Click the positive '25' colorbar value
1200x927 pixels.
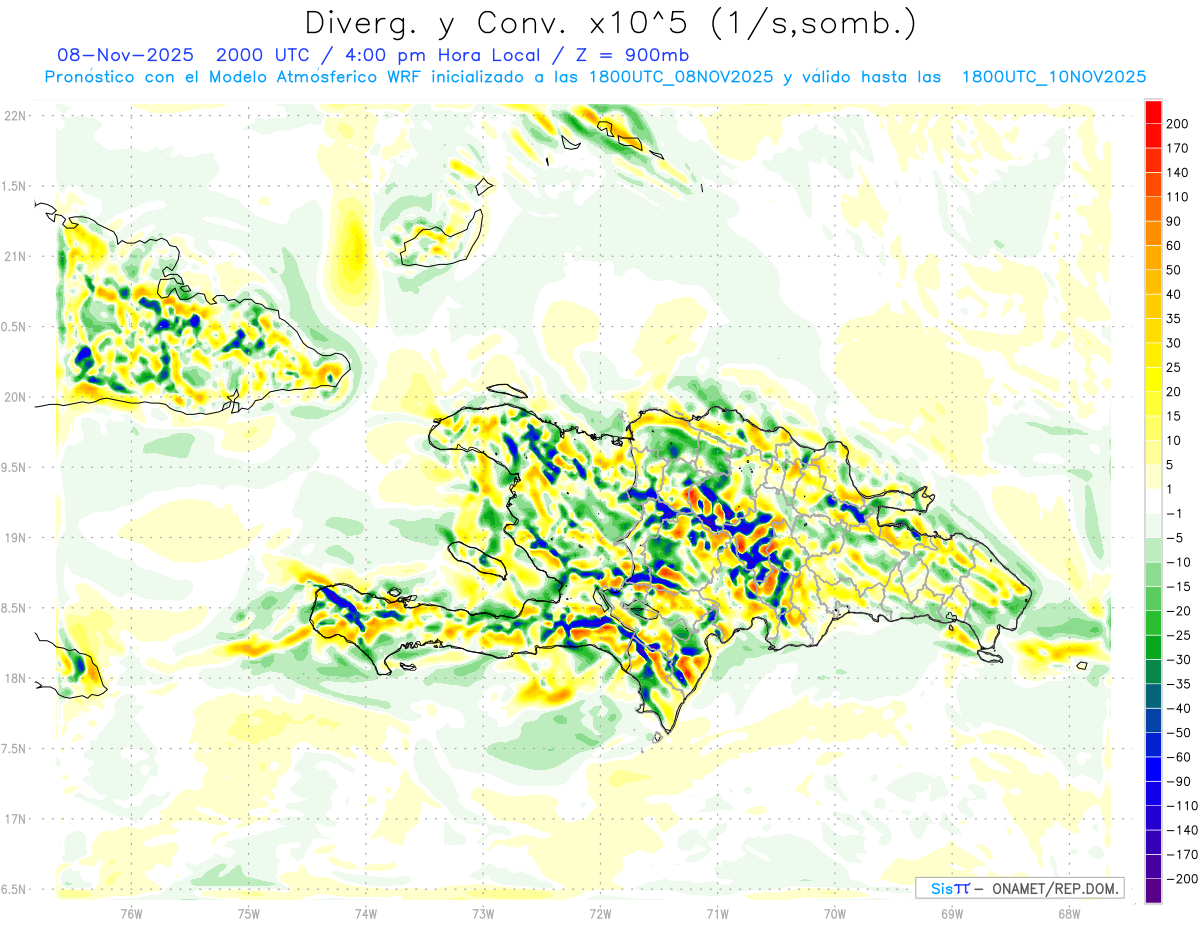coord(1175,367)
